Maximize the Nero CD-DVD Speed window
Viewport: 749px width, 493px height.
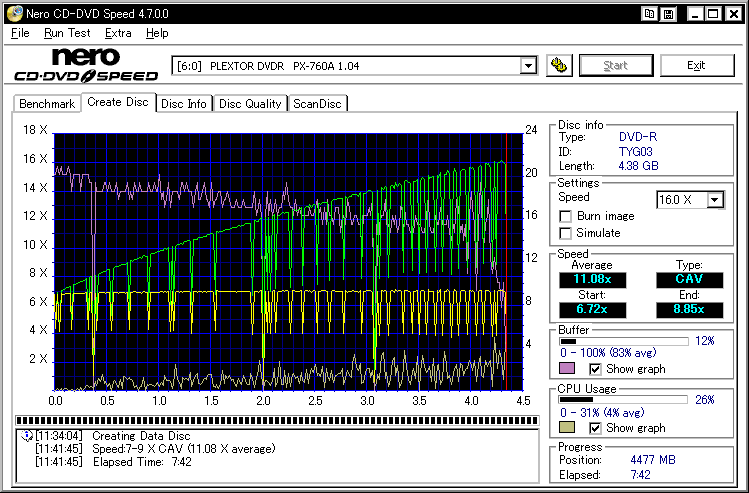tap(714, 14)
